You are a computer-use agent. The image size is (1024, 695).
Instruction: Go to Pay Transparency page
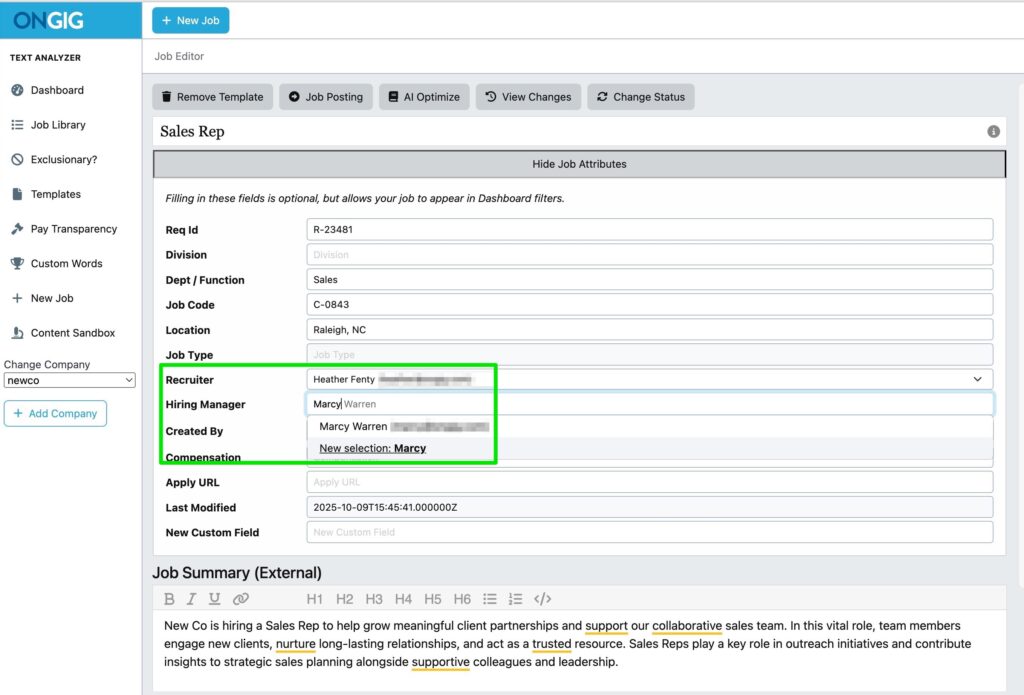click(73, 229)
